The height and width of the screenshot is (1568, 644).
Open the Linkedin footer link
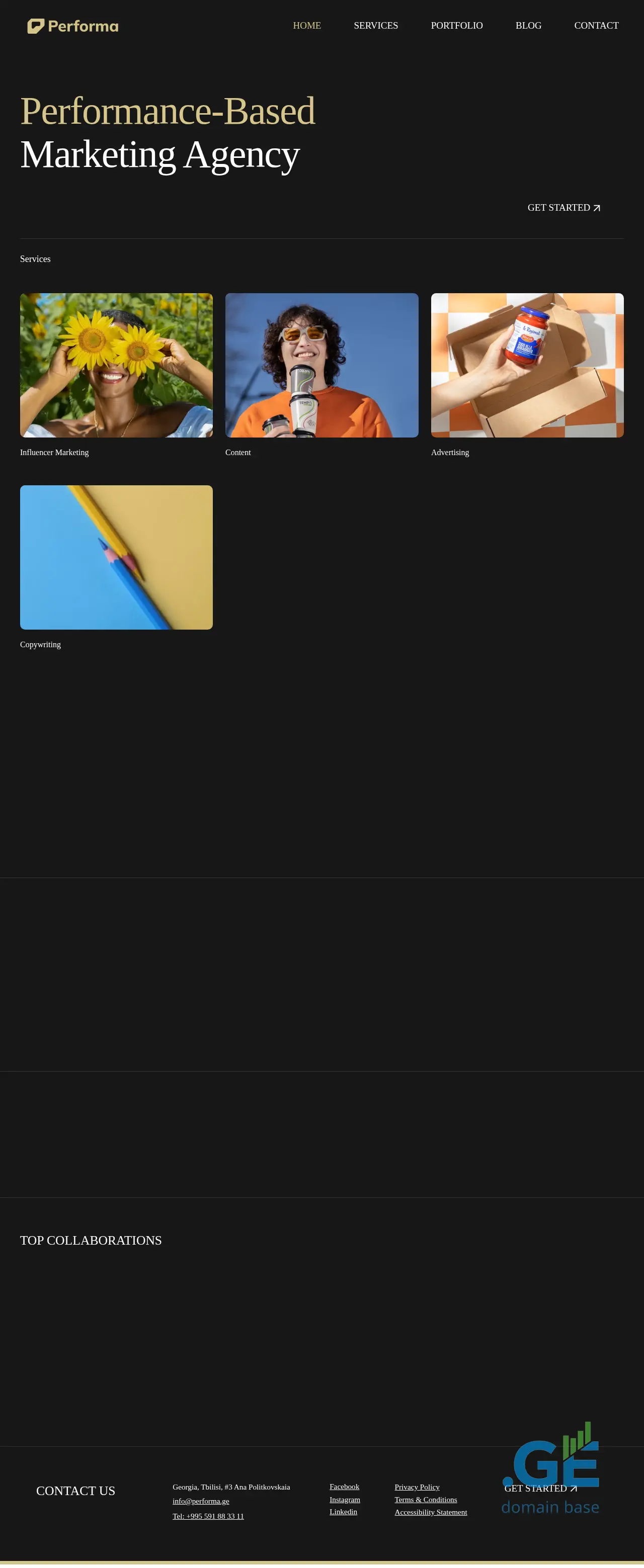[343, 1511]
